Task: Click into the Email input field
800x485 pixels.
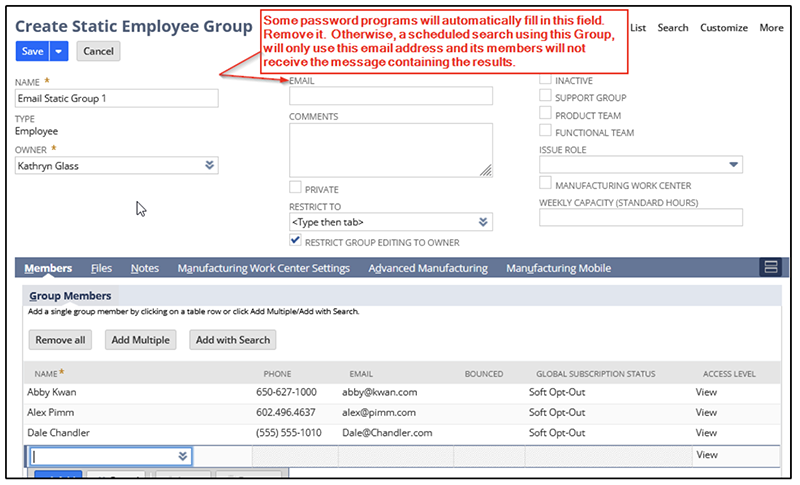Action: point(390,96)
